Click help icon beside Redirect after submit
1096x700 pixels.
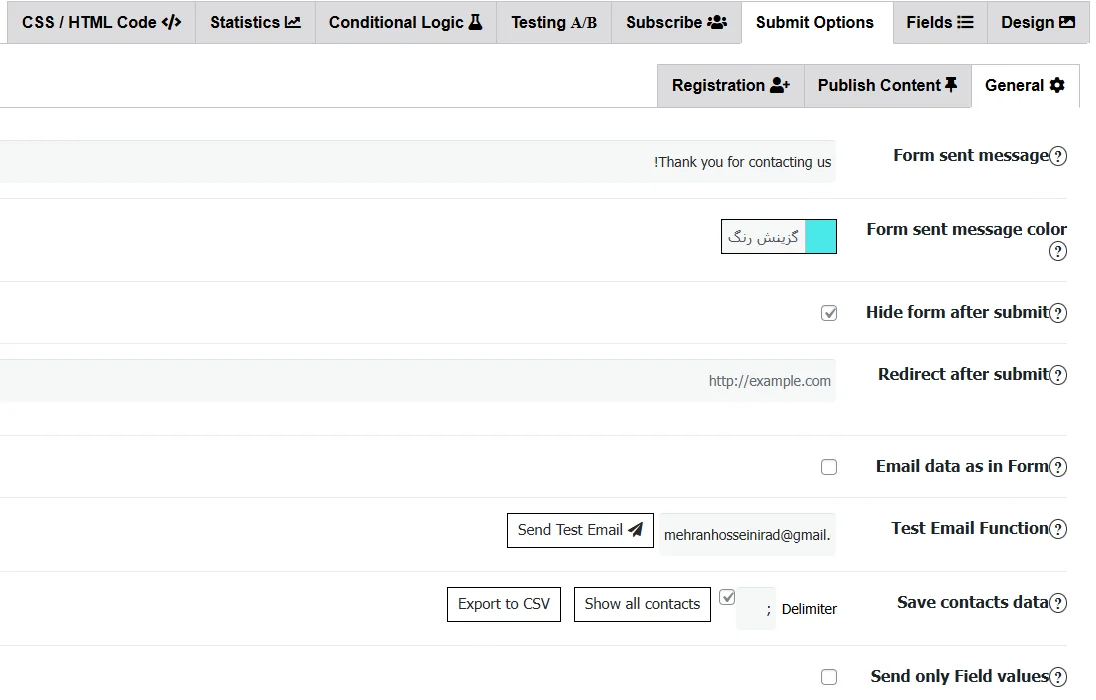click(x=1058, y=375)
